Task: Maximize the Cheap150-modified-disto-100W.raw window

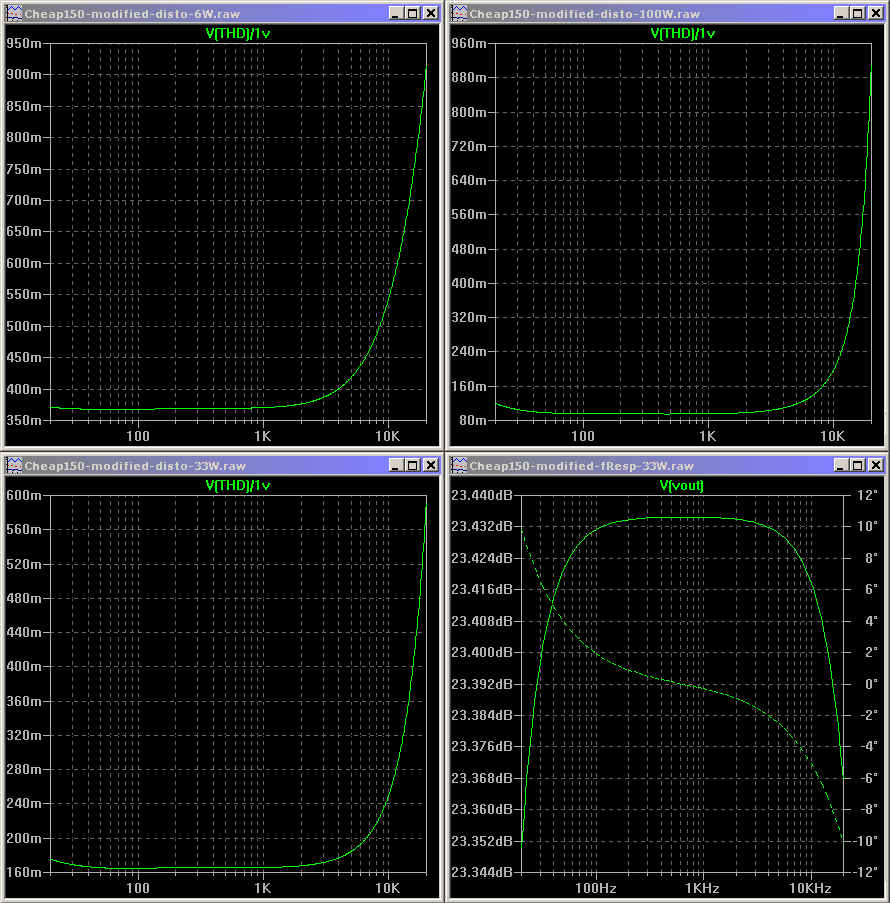Action: [x=858, y=13]
